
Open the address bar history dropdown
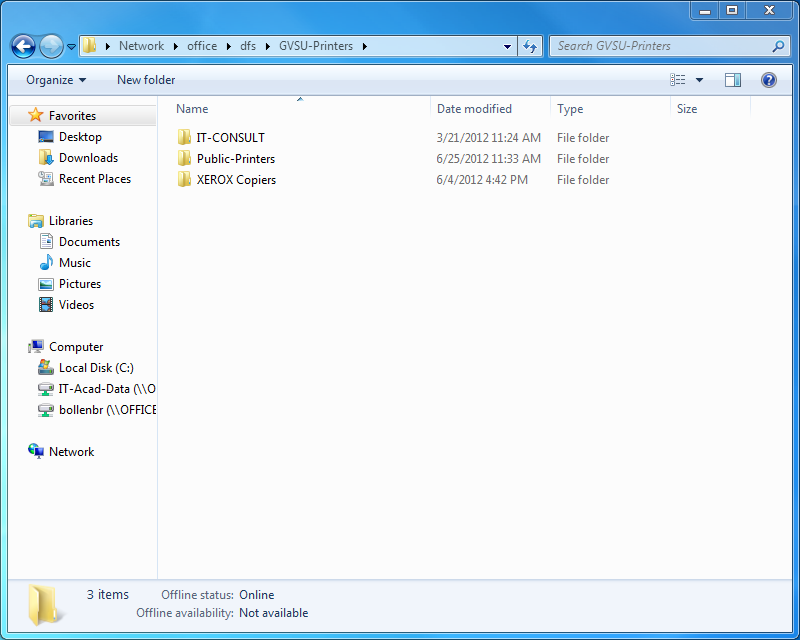(x=507, y=46)
